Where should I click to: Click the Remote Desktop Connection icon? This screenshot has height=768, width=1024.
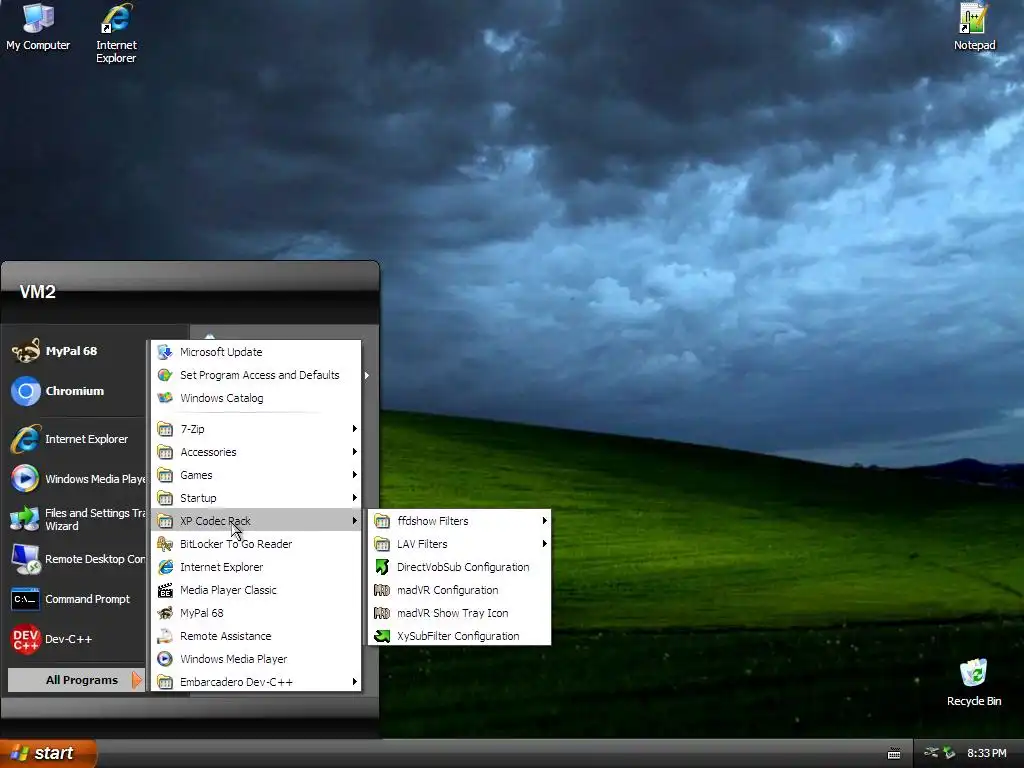(x=25, y=559)
